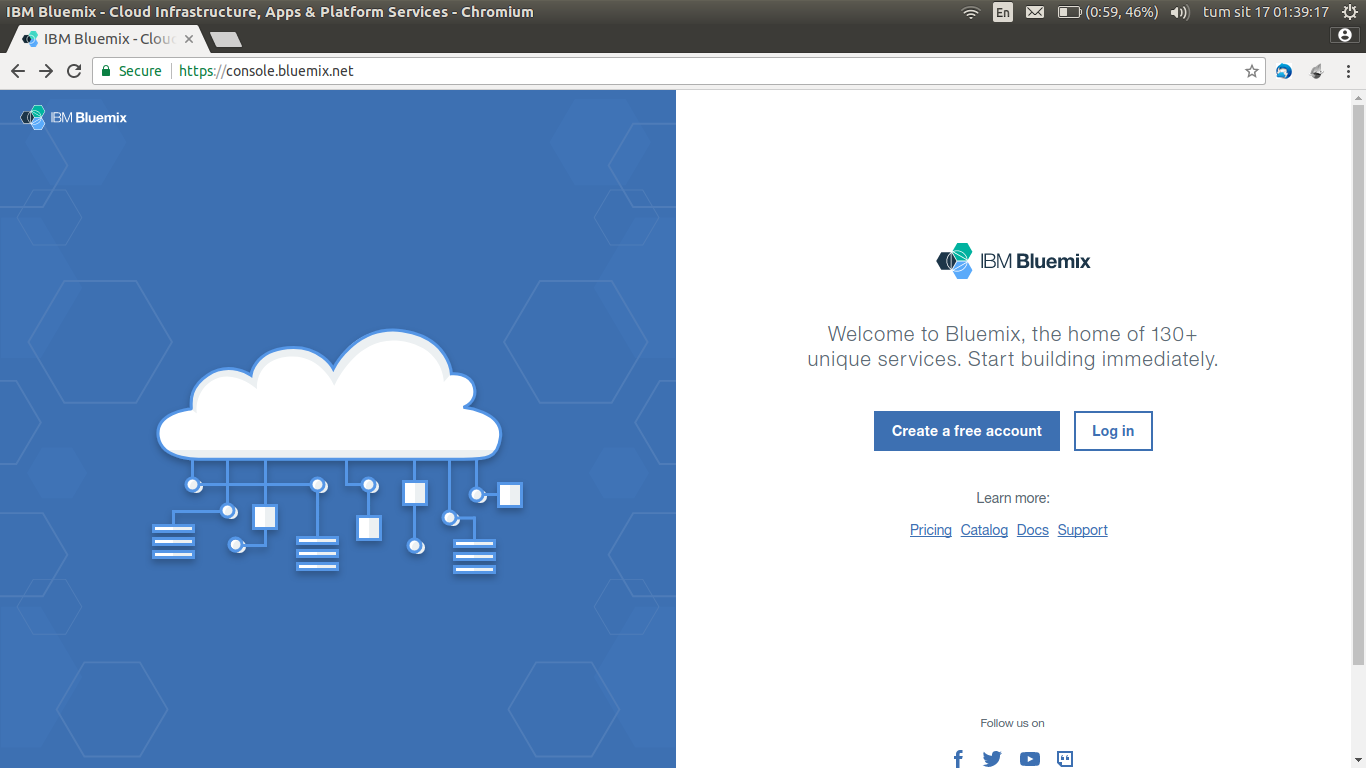This screenshot has width=1366, height=768.
Task: Open the Bluemix Twitch channel icon
Action: coord(1065,759)
